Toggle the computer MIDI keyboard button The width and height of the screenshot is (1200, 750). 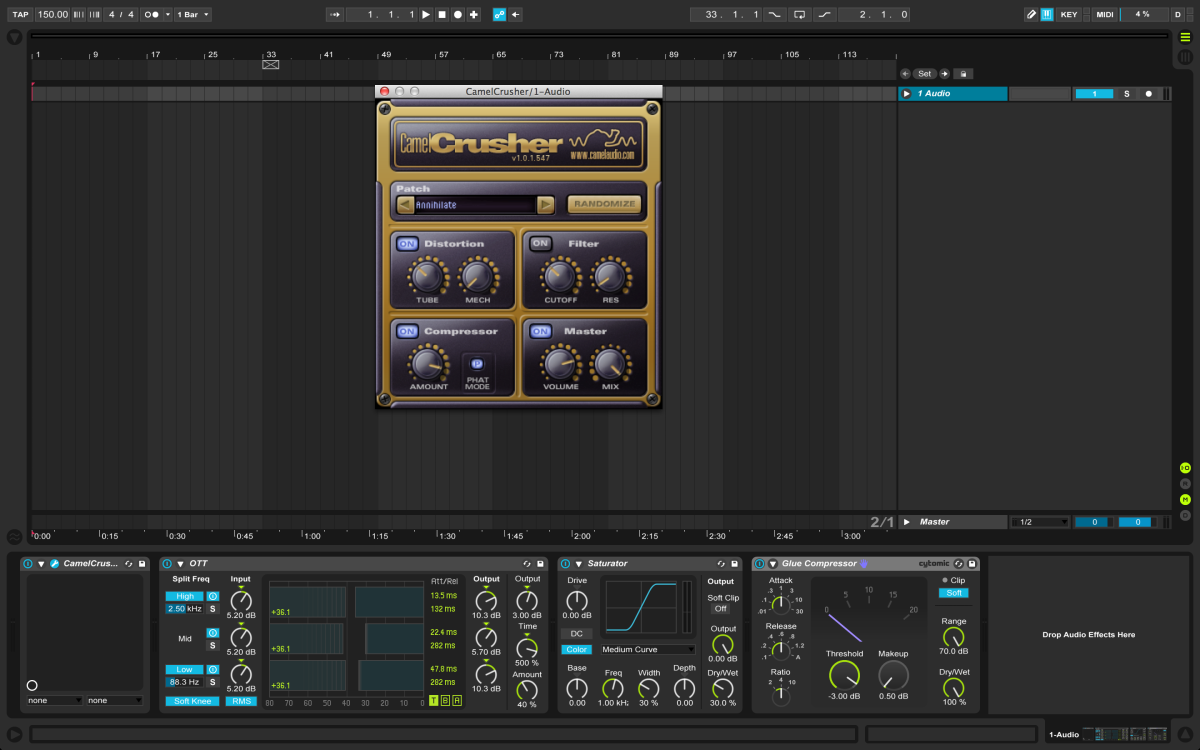click(x=1047, y=15)
